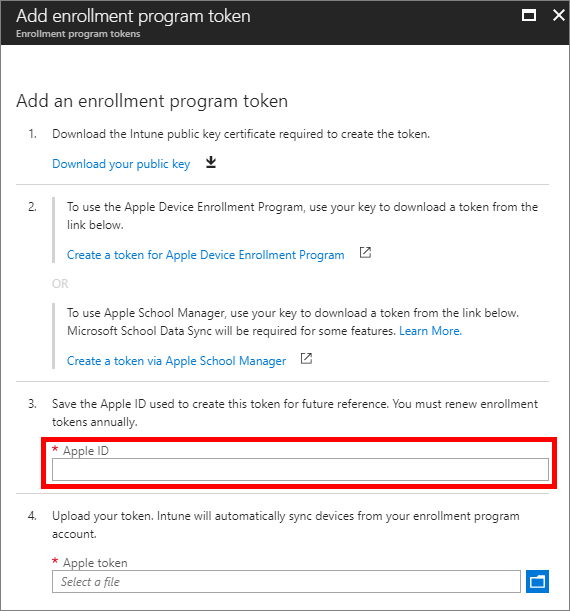The width and height of the screenshot is (570, 611).
Task: Focus the Apple ID input field
Action: [300, 470]
